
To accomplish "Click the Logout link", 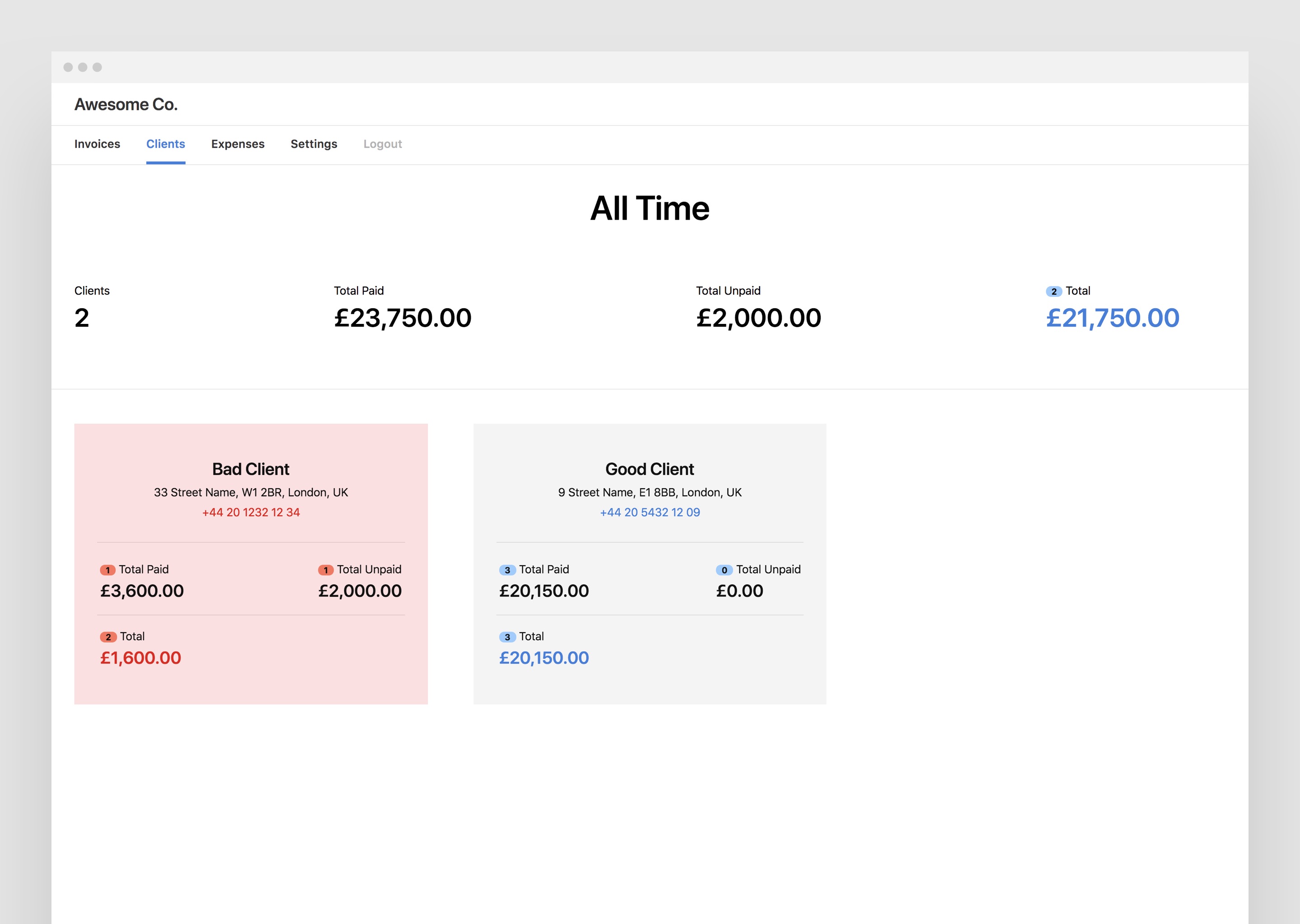I will (382, 144).
